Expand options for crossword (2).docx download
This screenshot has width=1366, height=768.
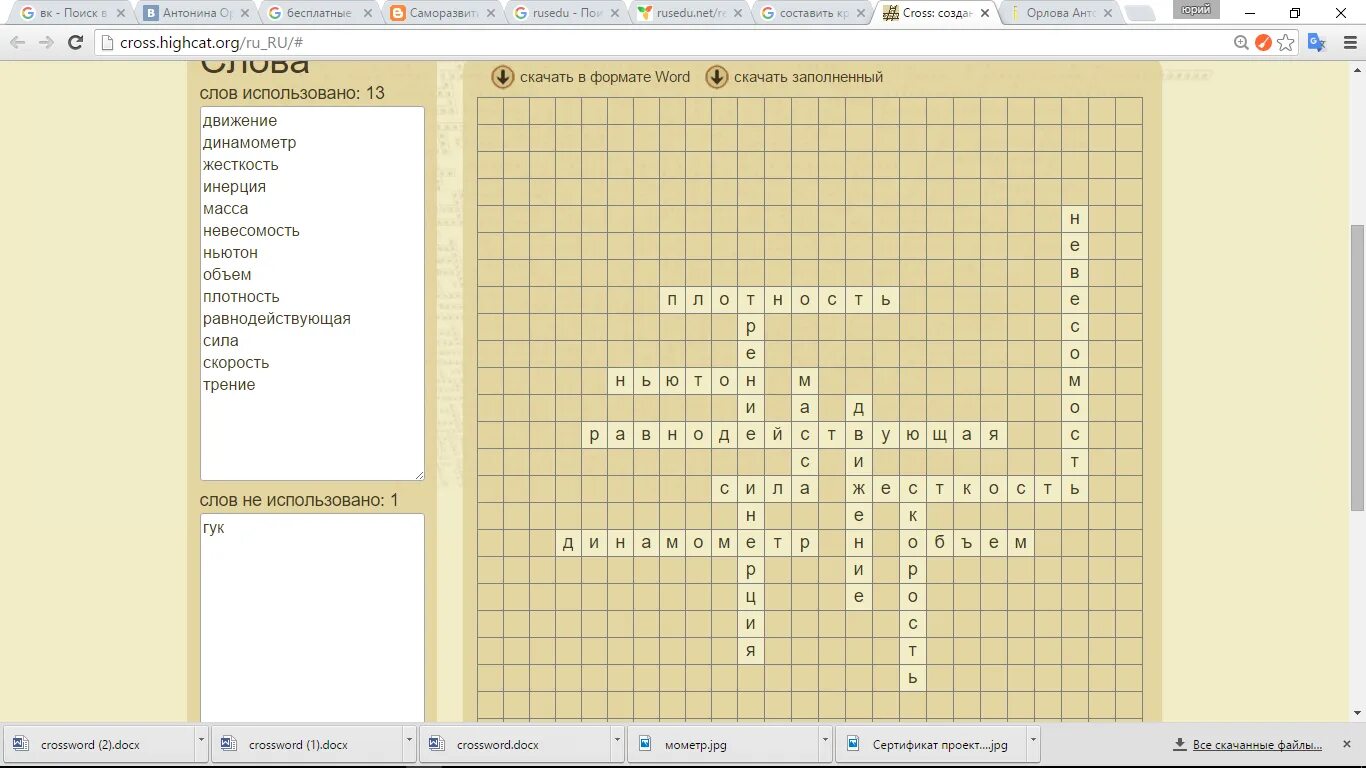point(201,744)
